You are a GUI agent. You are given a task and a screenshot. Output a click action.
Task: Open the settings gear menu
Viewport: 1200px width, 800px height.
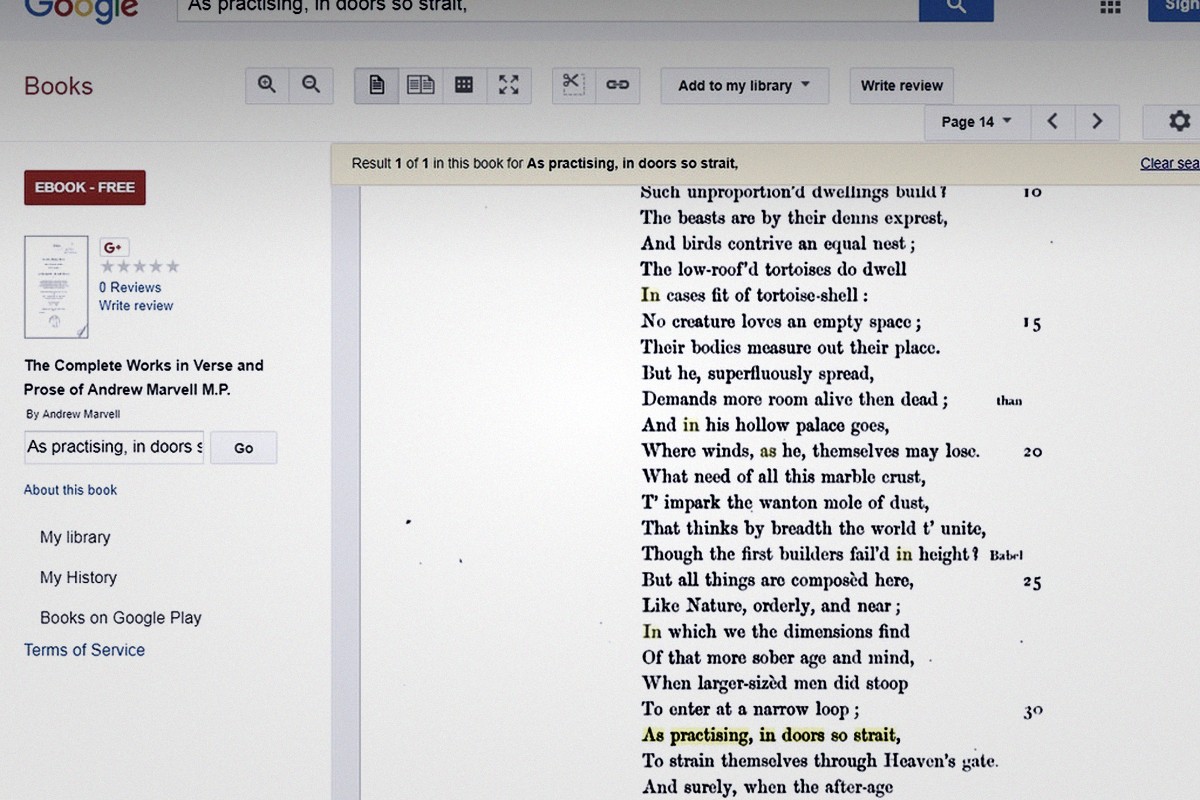[x=1179, y=121]
